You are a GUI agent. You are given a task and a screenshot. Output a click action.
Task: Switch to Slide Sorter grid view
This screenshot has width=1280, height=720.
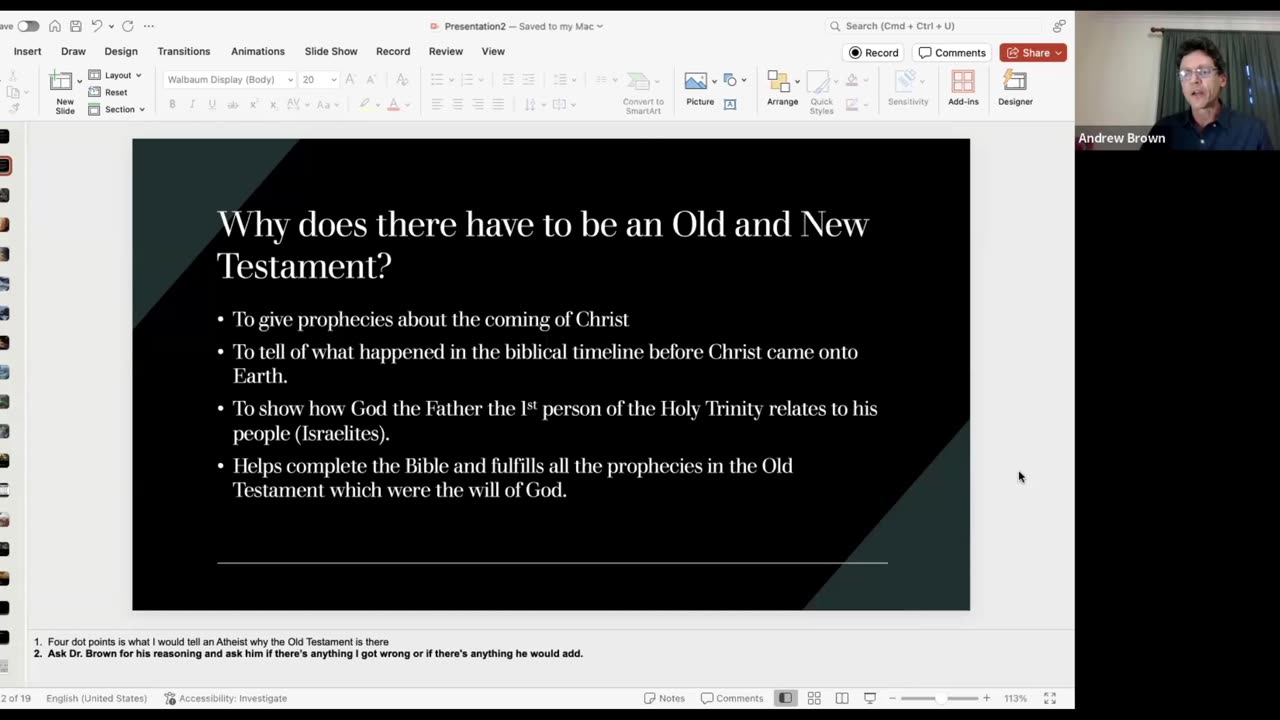click(814, 698)
